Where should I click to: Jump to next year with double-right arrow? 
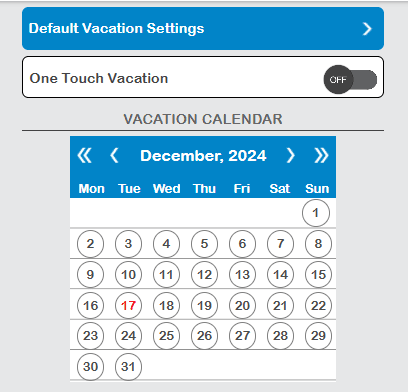tap(321, 155)
